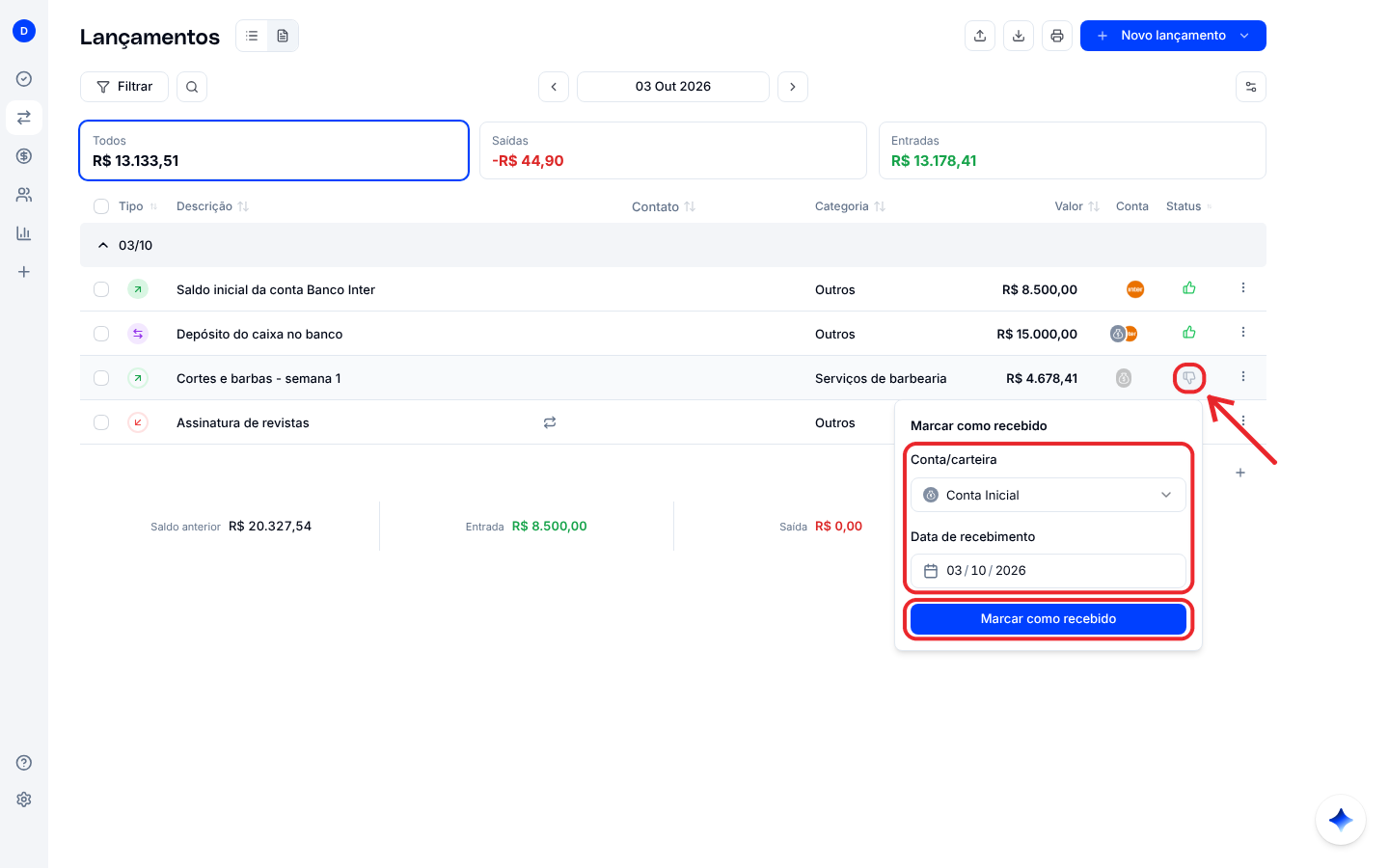
Task: Open the more options menu for Saldo inicial row
Action: pyautogui.click(x=1243, y=288)
